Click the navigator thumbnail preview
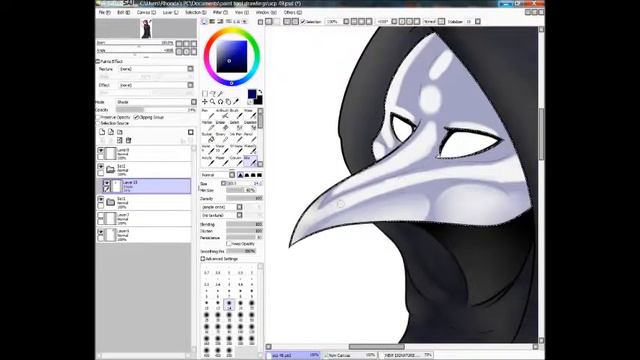This screenshot has width=640, height=360. (146, 29)
